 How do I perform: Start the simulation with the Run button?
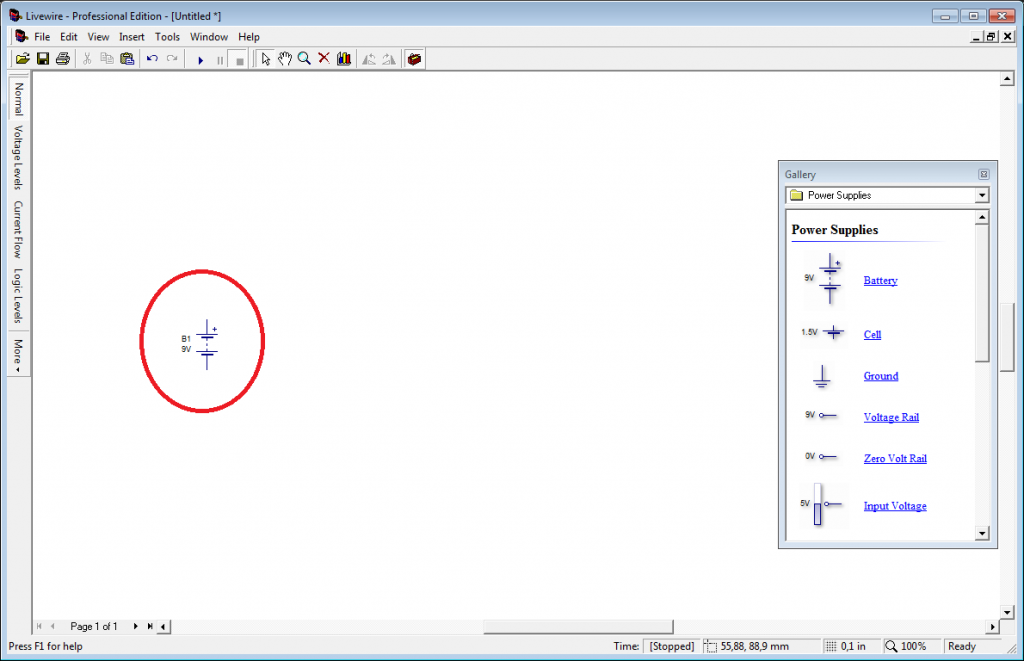(200, 60)
